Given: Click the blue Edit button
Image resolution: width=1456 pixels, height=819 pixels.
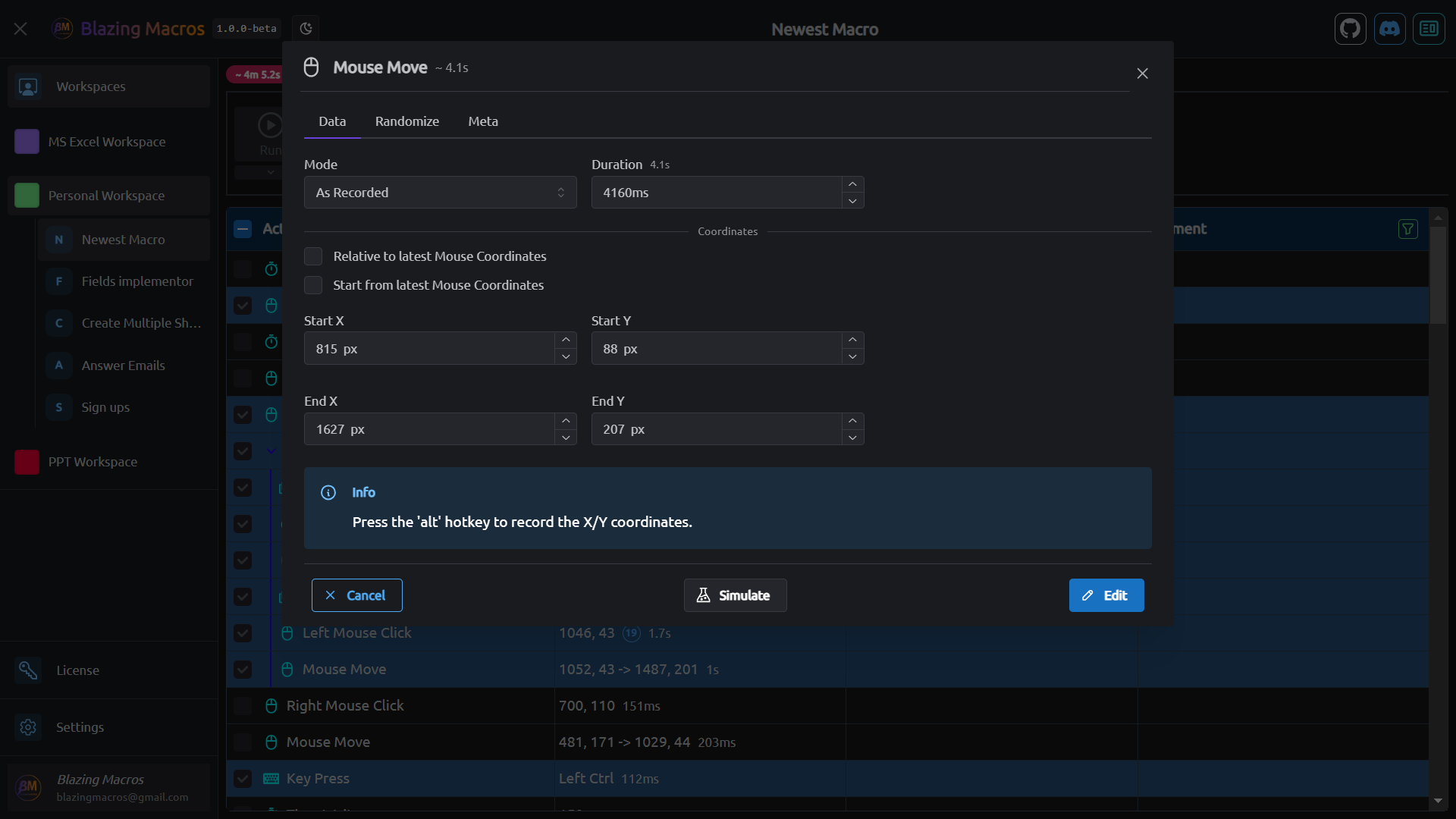Looking at the screenshot, I should pyautogui.click(x=1106, y=595).
